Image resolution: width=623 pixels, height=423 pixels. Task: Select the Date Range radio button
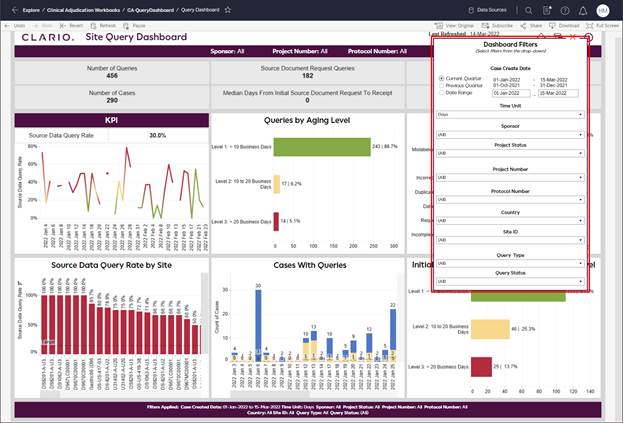[441, 92]
